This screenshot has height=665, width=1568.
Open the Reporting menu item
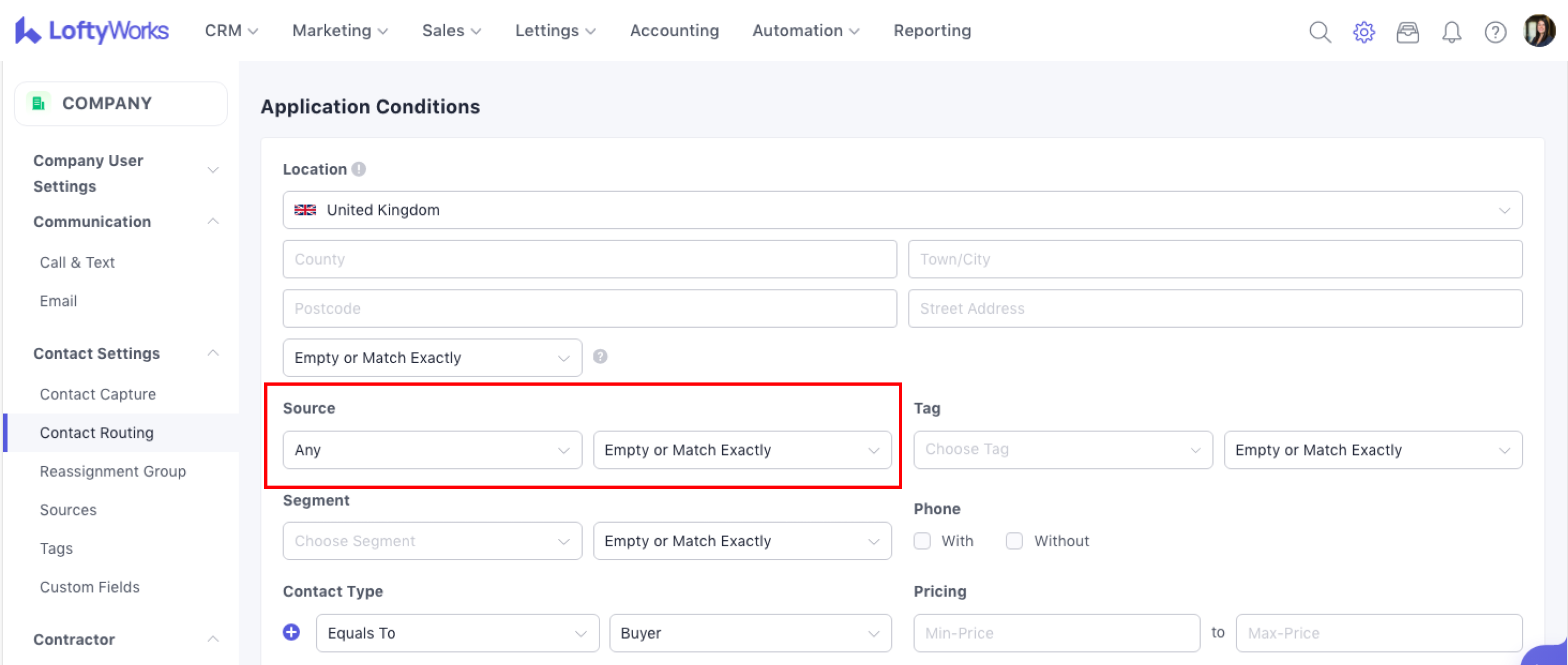[x=932, y=31]
